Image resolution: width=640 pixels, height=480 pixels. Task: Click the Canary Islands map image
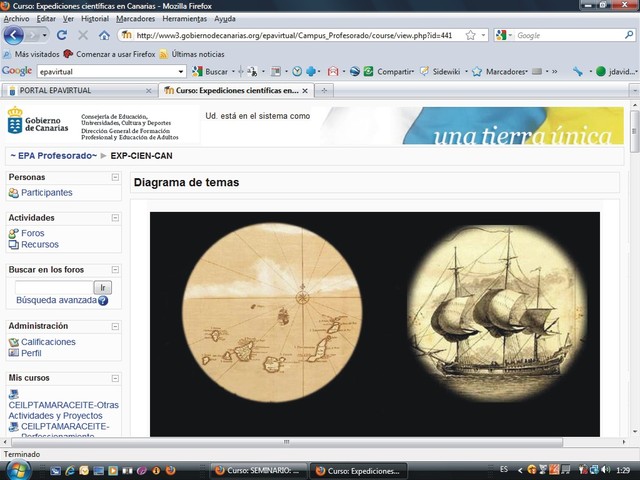[272, 313]
